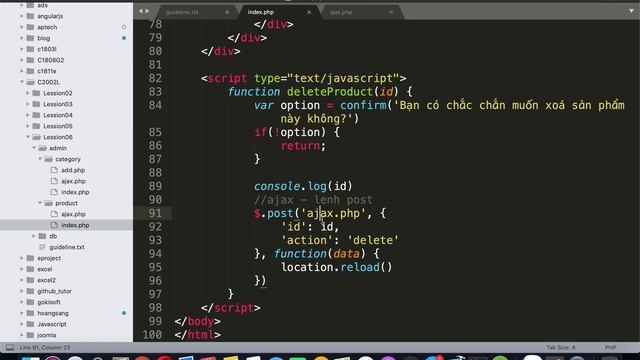This screenshot has width=640, height=360.
Task: Click the excel2 folder icon
Action: pyautogui.click(x=30, y=280)
